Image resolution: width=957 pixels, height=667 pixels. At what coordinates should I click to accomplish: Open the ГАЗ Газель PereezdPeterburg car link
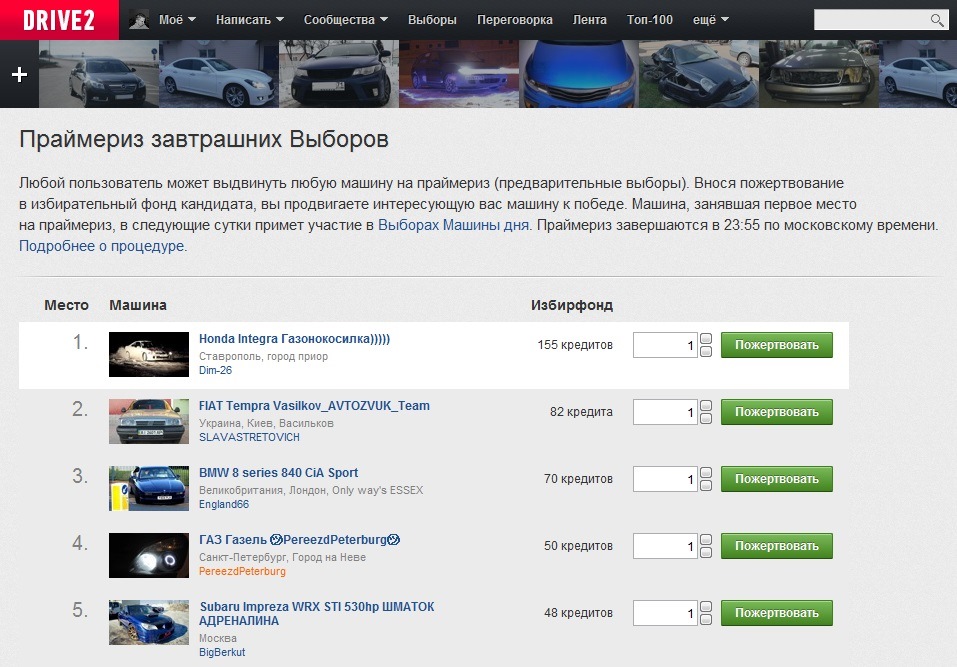300,540
